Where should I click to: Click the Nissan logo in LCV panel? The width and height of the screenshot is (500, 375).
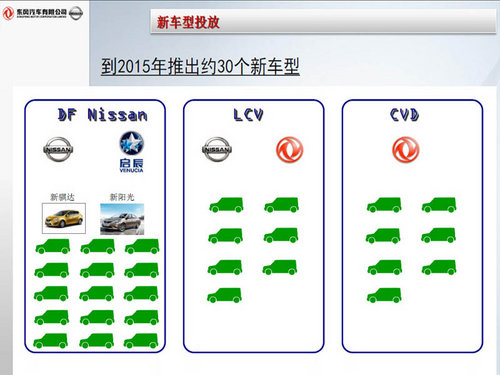[217, 149]
